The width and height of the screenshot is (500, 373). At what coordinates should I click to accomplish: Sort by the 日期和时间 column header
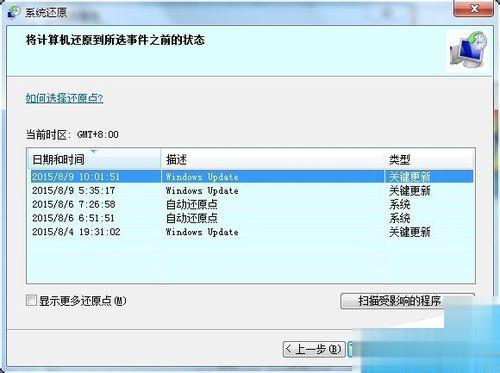(94, 160)
